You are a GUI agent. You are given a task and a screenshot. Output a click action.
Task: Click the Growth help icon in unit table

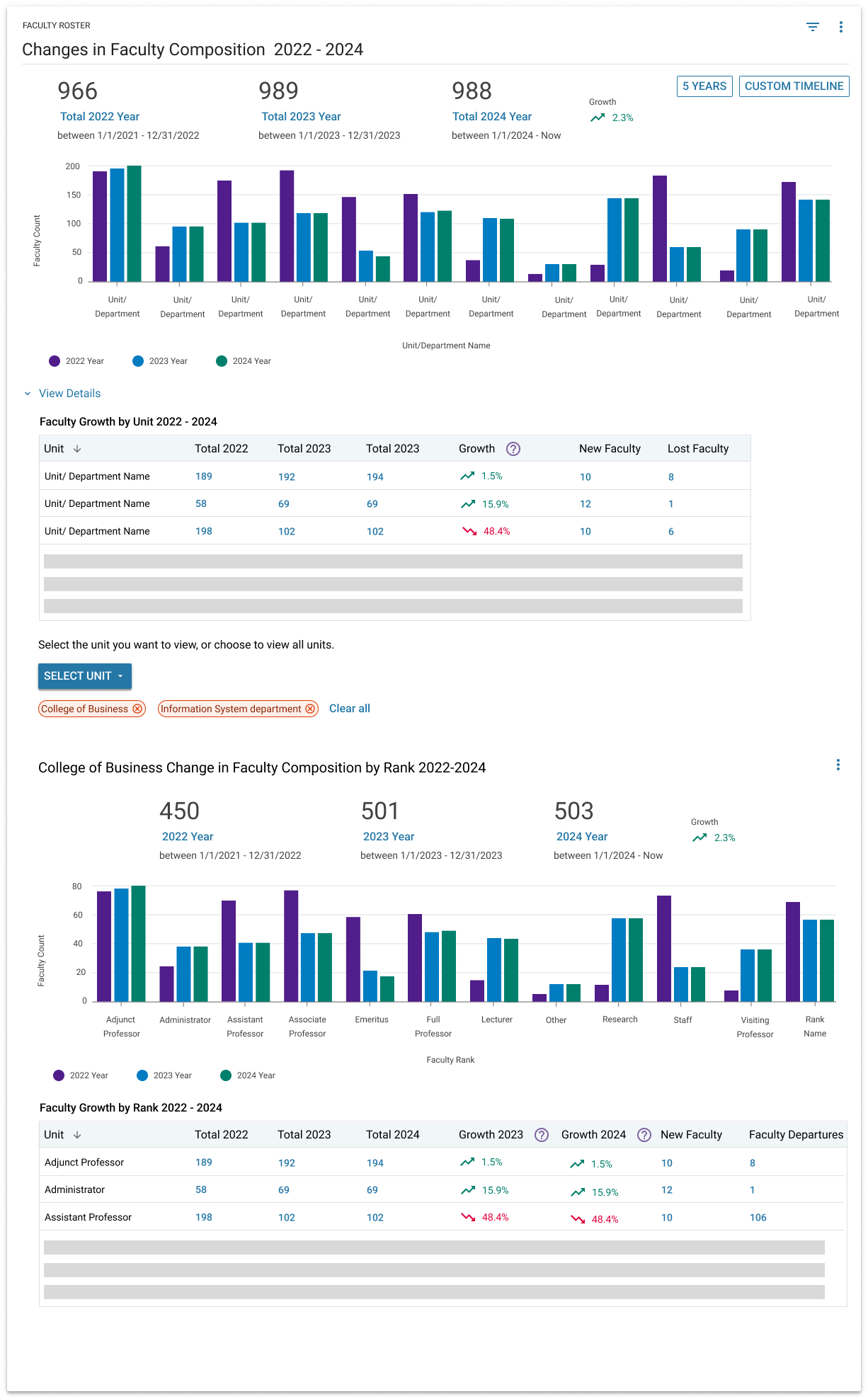coord(513,449)
